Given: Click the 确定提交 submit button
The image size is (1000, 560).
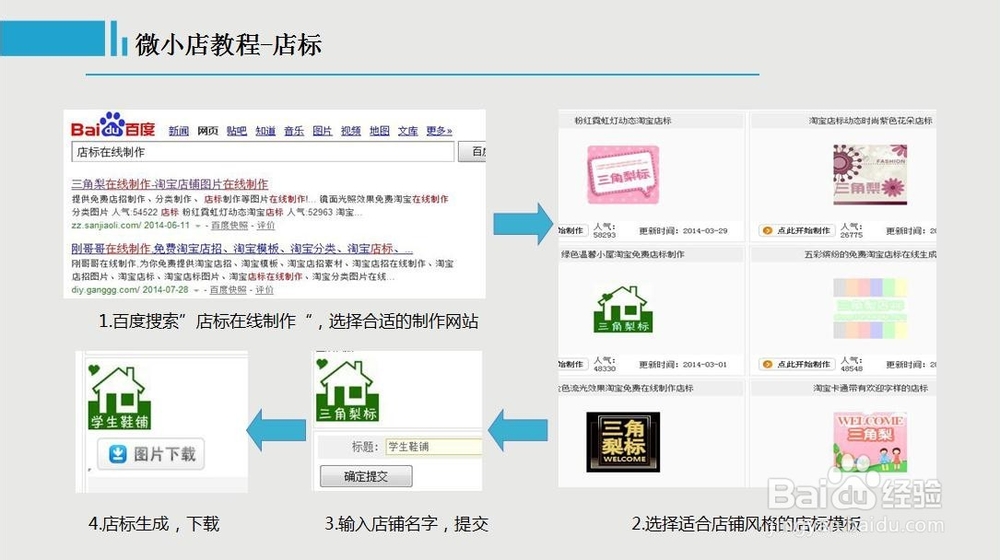Looking at the screenshot, I should tap(366, 476).
